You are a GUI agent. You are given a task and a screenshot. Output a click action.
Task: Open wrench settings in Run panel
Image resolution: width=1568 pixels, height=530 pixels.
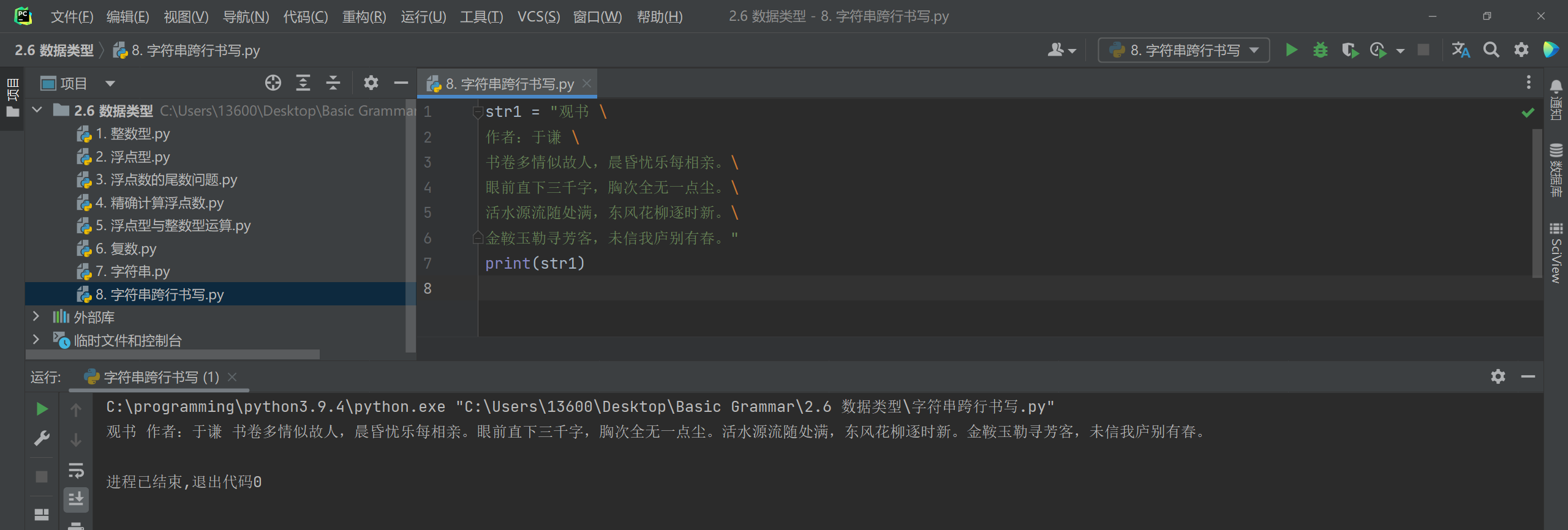tap(42, 439)
